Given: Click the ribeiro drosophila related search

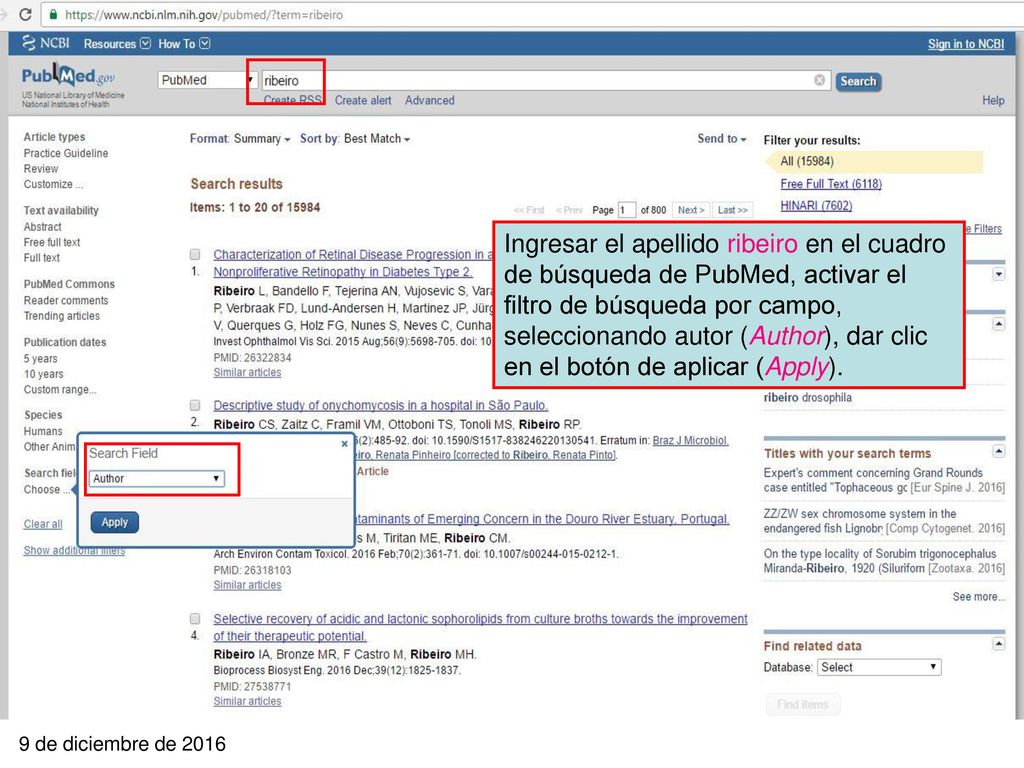Looking at the screenshot, I should [x=807, y=398].
